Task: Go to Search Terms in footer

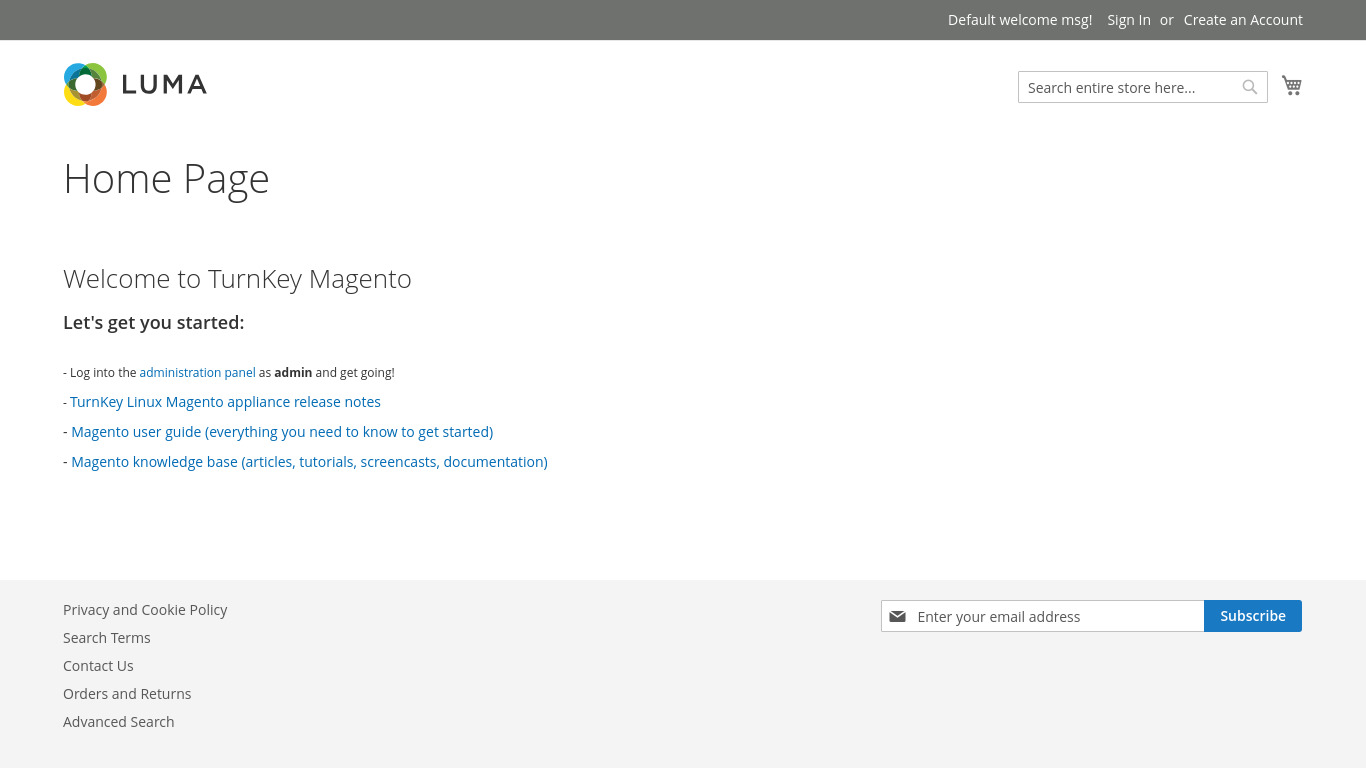Action: [x=107, y=638]
